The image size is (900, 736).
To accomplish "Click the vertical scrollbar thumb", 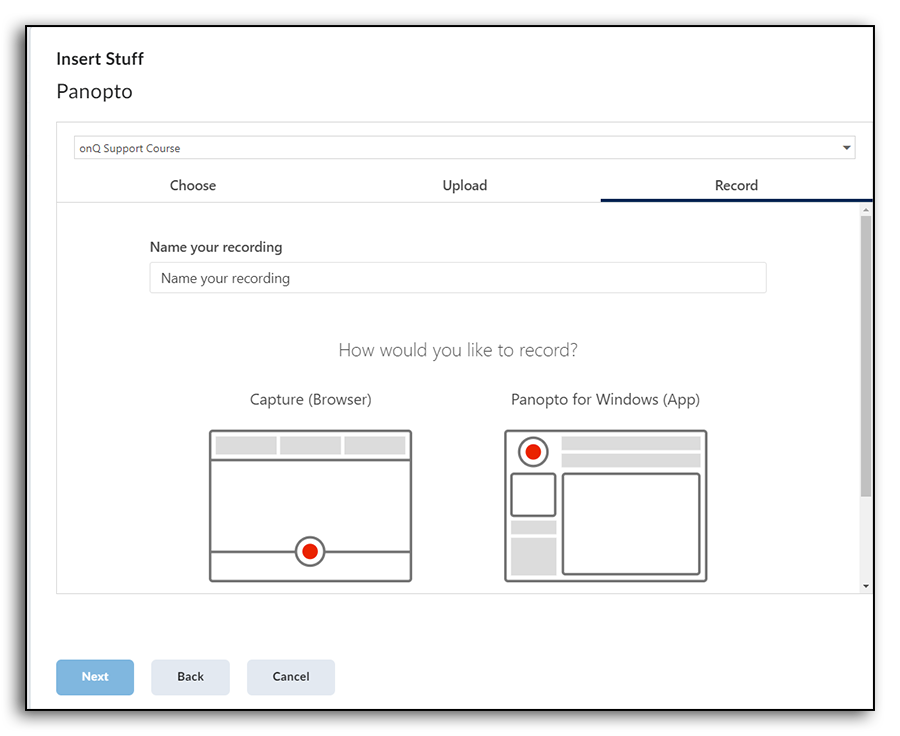I will [x=865, y=355].
